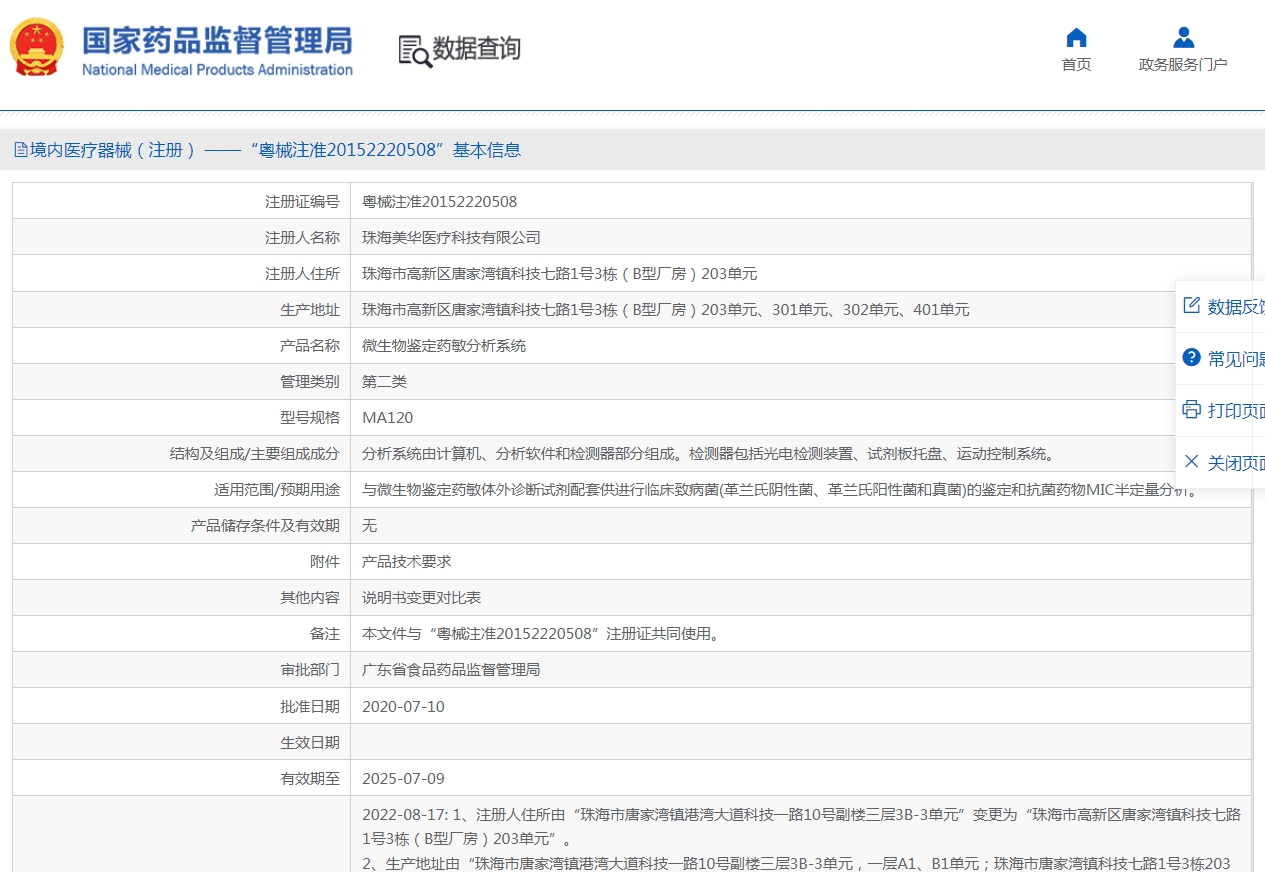The image size is (1265, 872).
Task: Click the 产品名称 label
Action: 310,346
